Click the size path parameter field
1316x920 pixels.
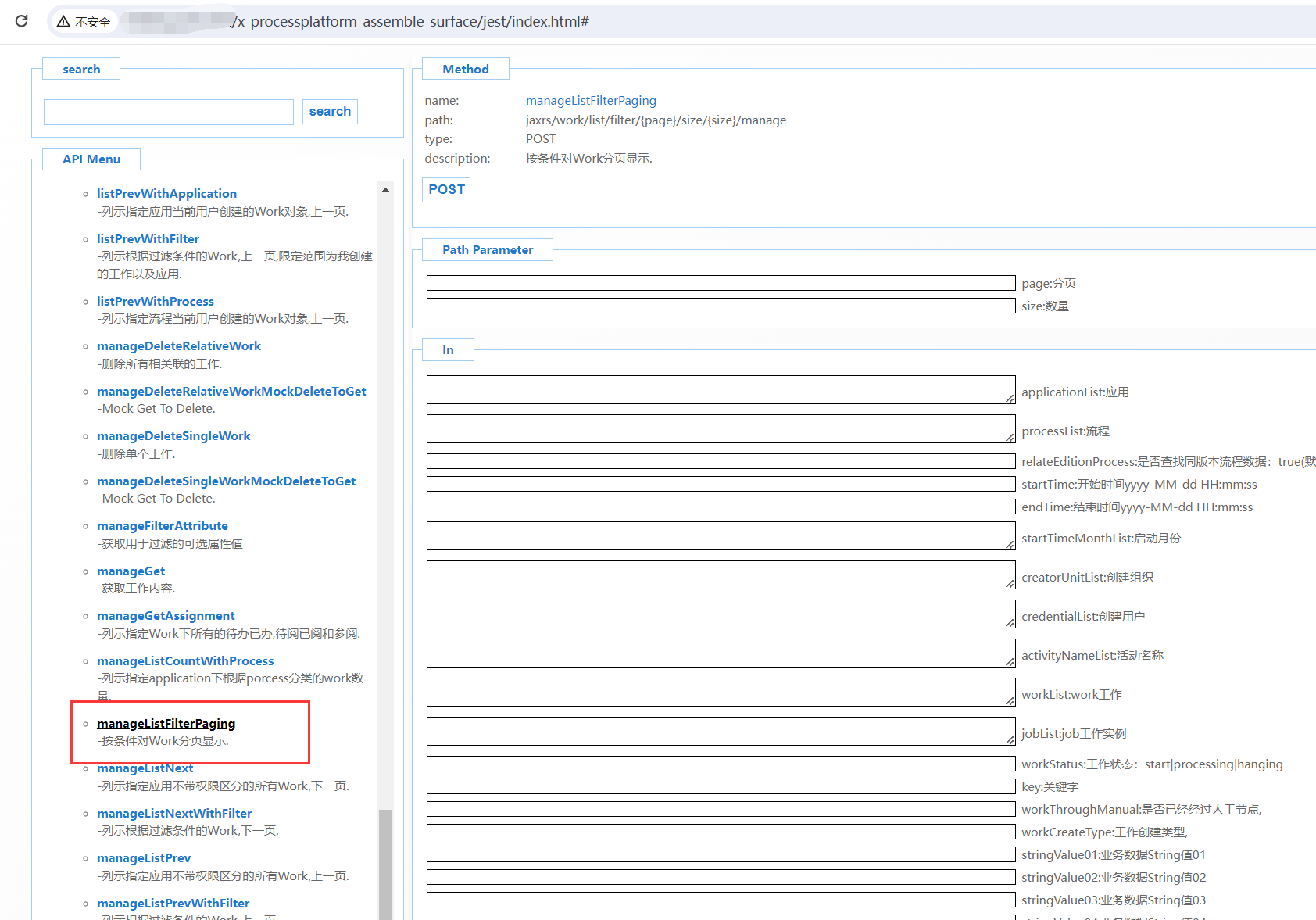(x=721, y=306)
